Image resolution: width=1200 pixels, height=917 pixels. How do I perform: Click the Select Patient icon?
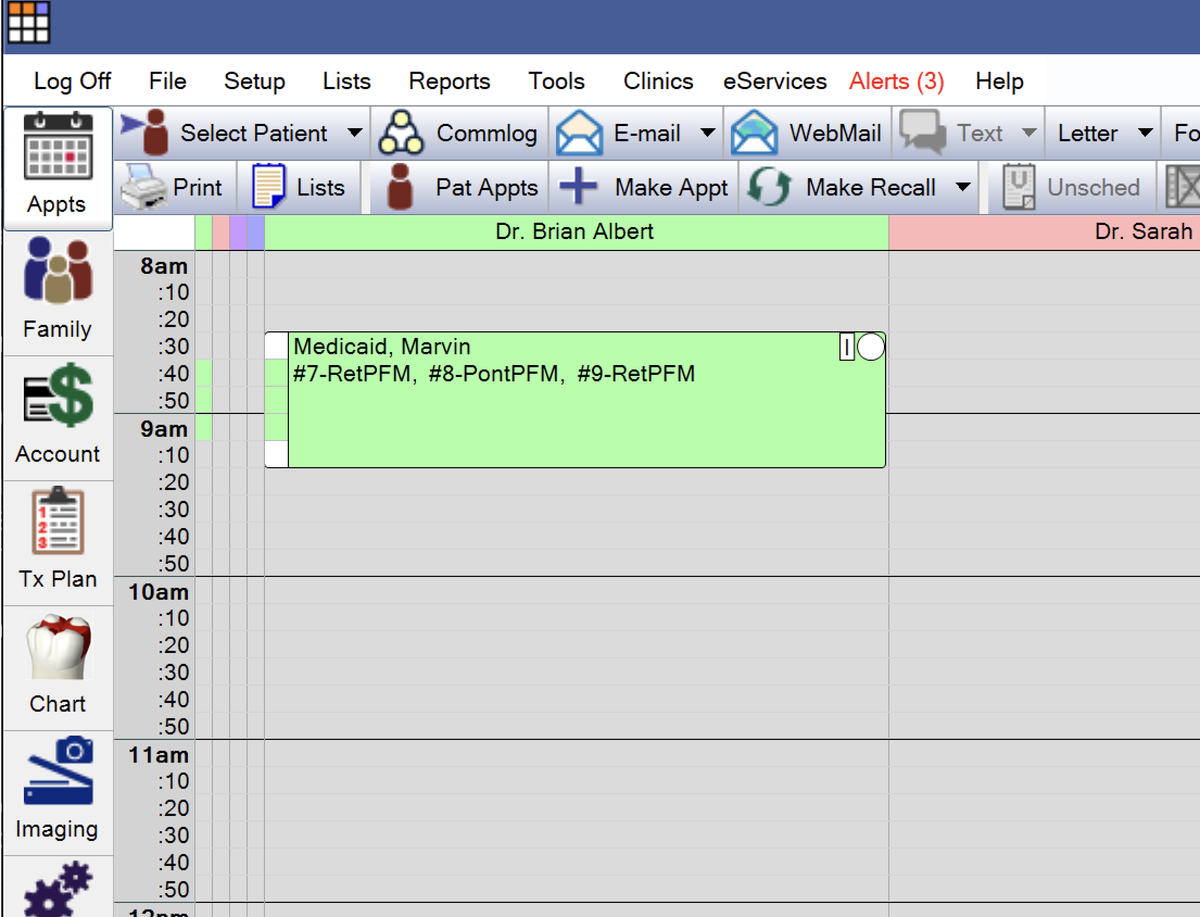click(x=147, y=133)
